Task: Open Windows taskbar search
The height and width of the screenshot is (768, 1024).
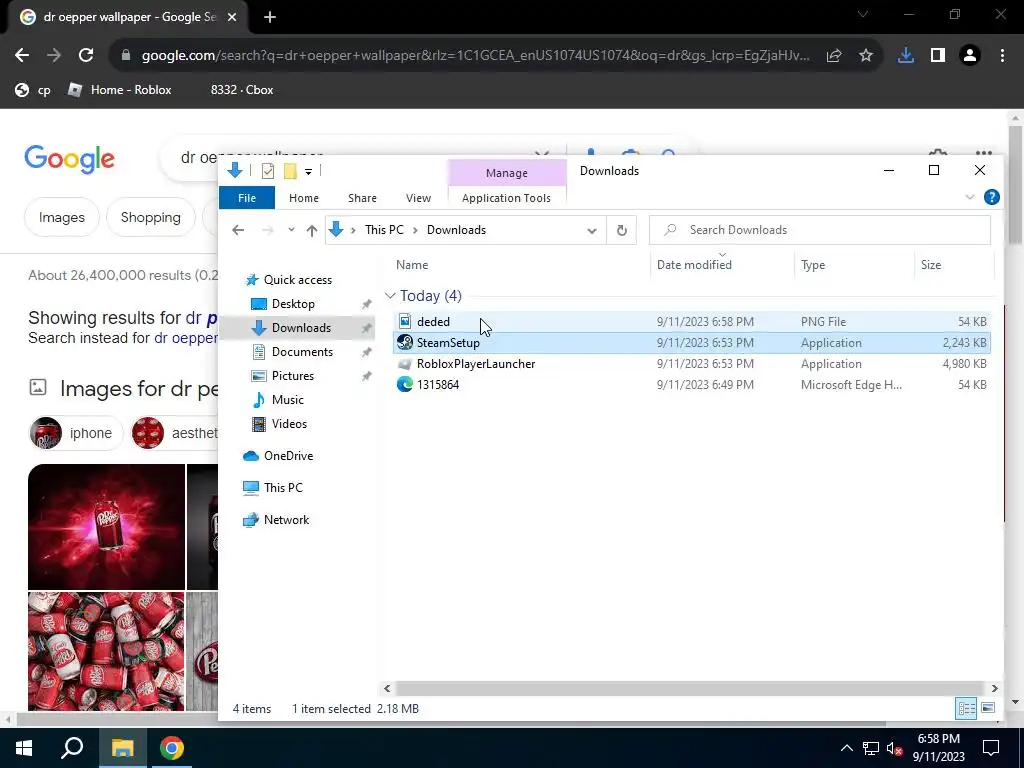Action: click(72, 748)
